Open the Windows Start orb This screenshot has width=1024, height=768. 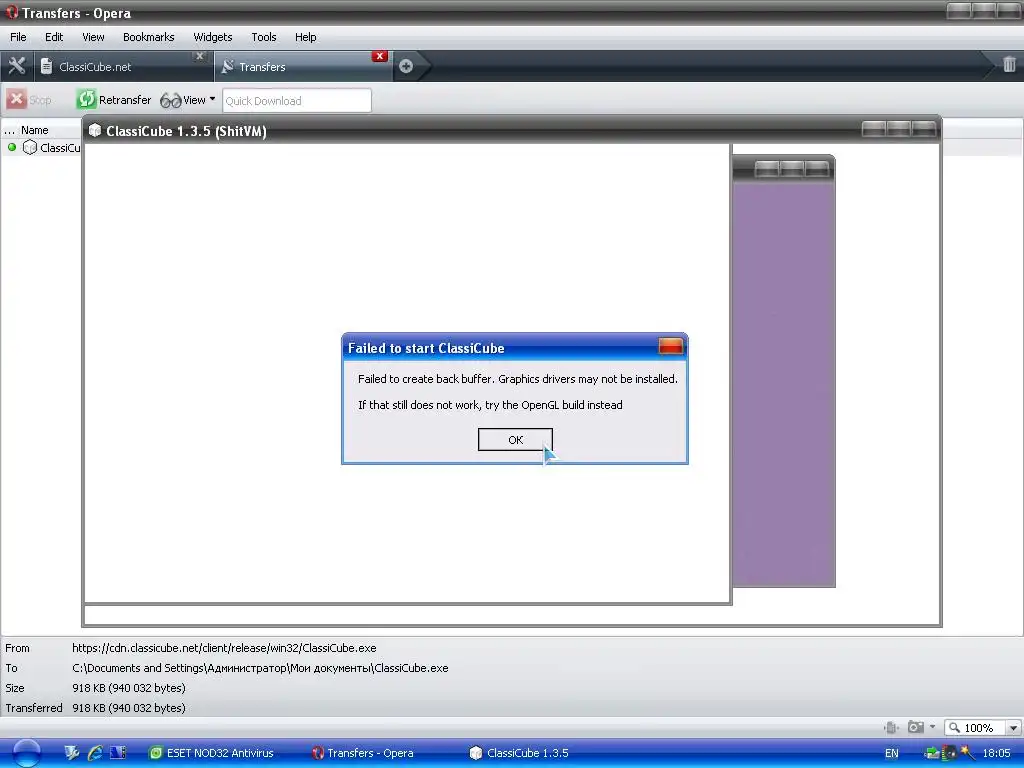(x=27, y=753)
